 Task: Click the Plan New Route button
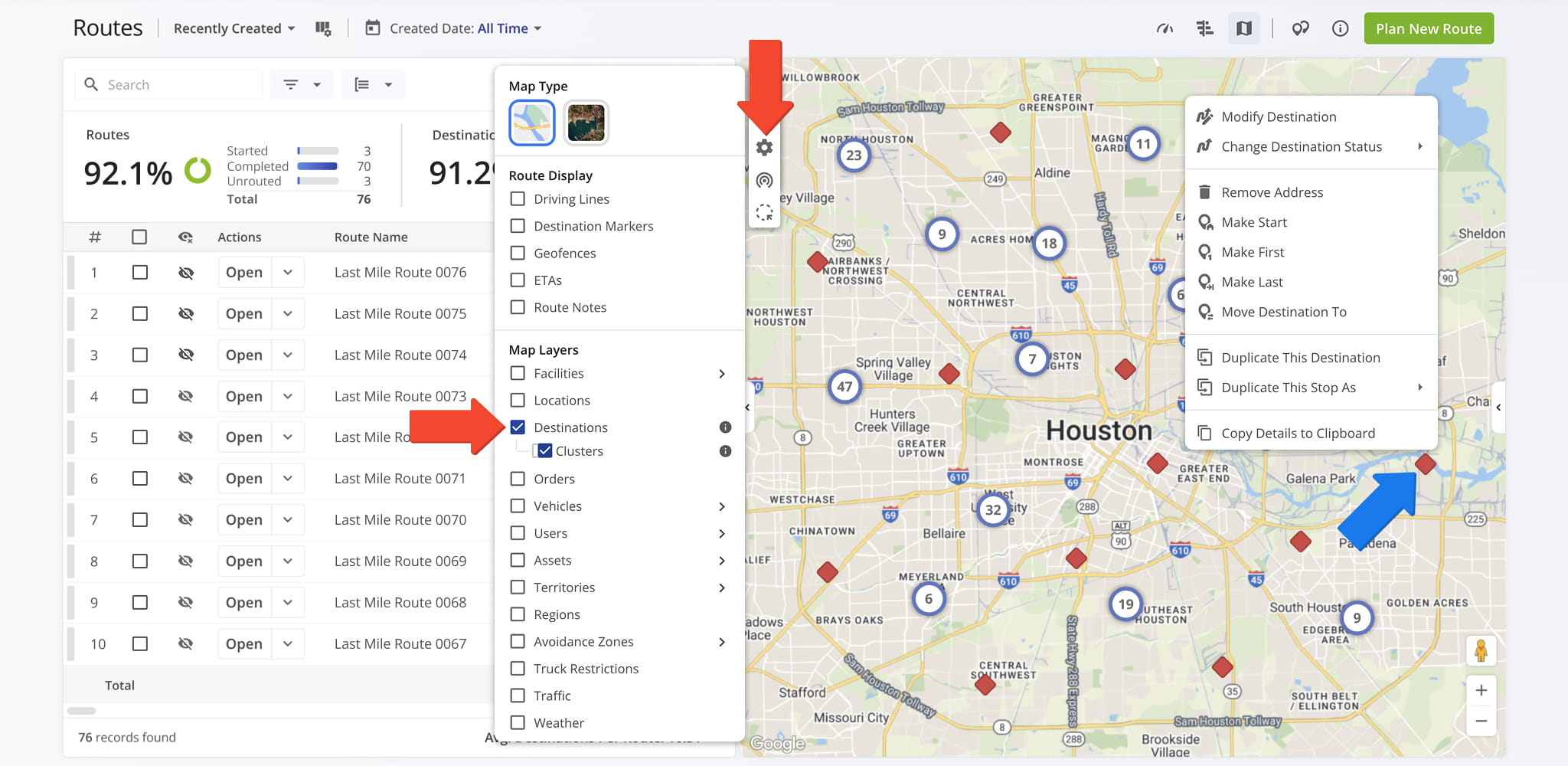tap(1429, 29)
